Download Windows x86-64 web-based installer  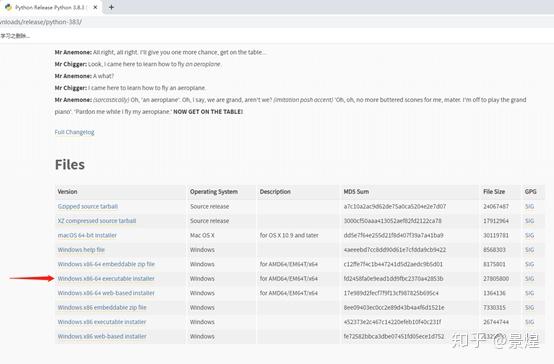(x=106, y=293)
